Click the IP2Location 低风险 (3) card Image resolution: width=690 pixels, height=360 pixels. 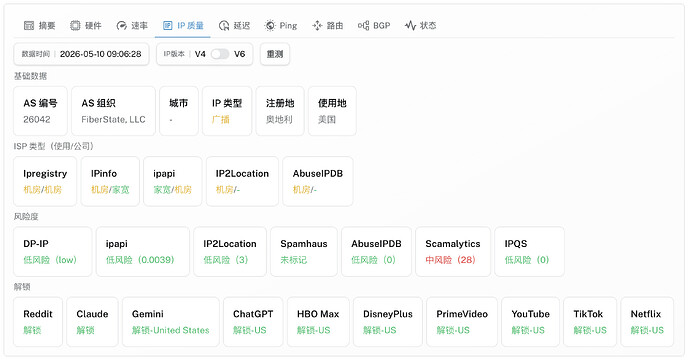click(230, 252)
